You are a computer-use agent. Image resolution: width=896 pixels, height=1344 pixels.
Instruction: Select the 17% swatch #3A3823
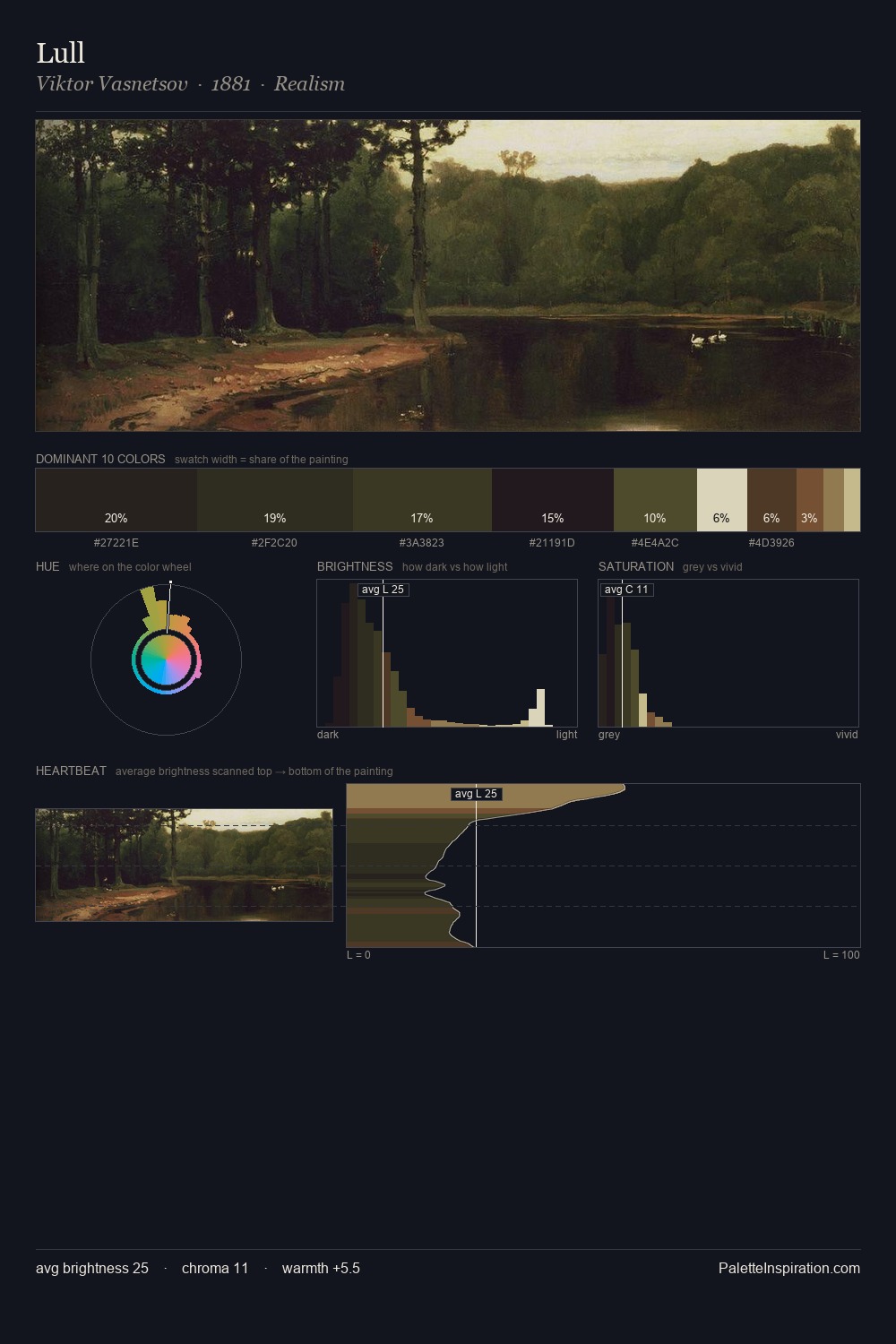click(x=422, y=500)
